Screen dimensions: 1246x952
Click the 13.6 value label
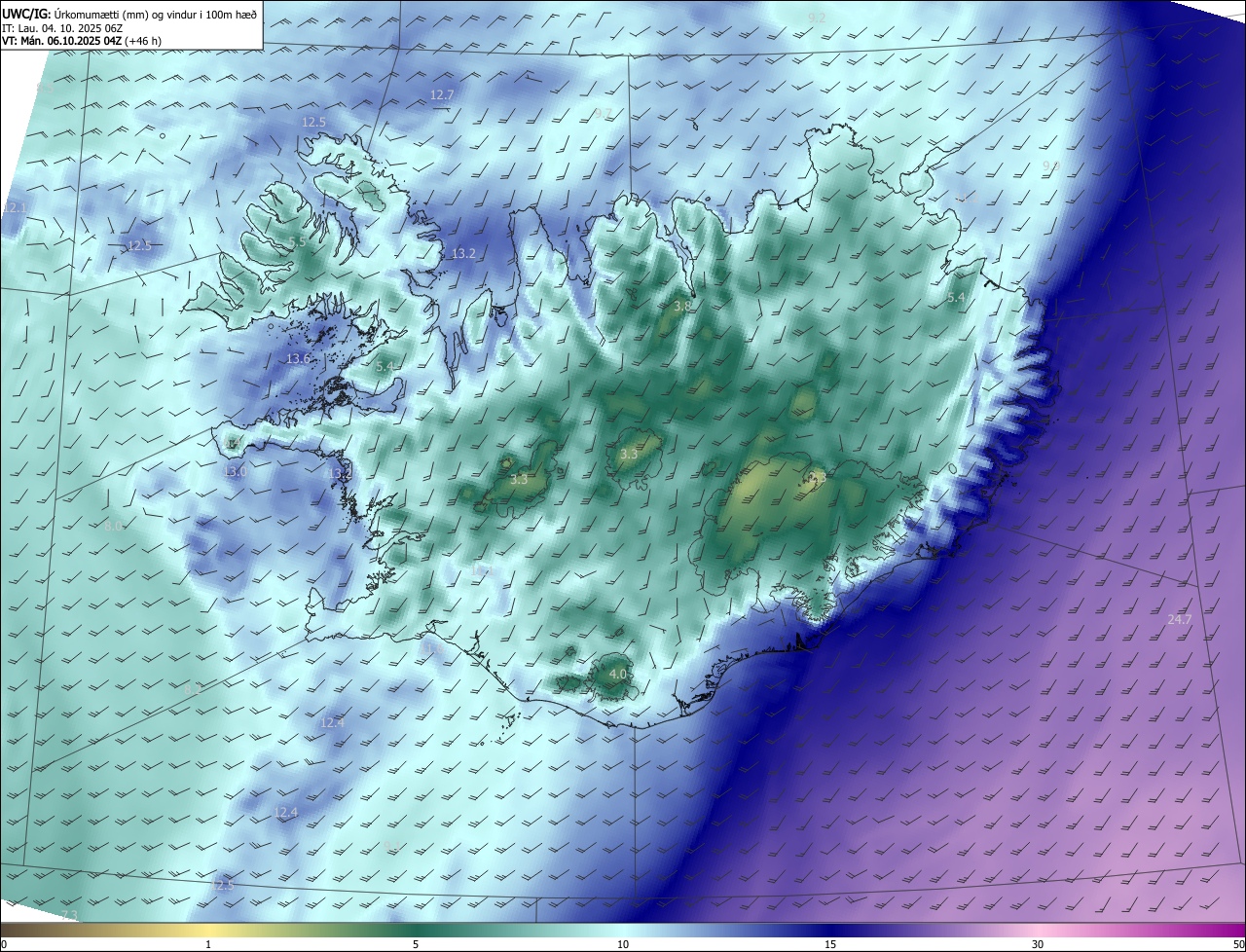[x=298, y=358]
